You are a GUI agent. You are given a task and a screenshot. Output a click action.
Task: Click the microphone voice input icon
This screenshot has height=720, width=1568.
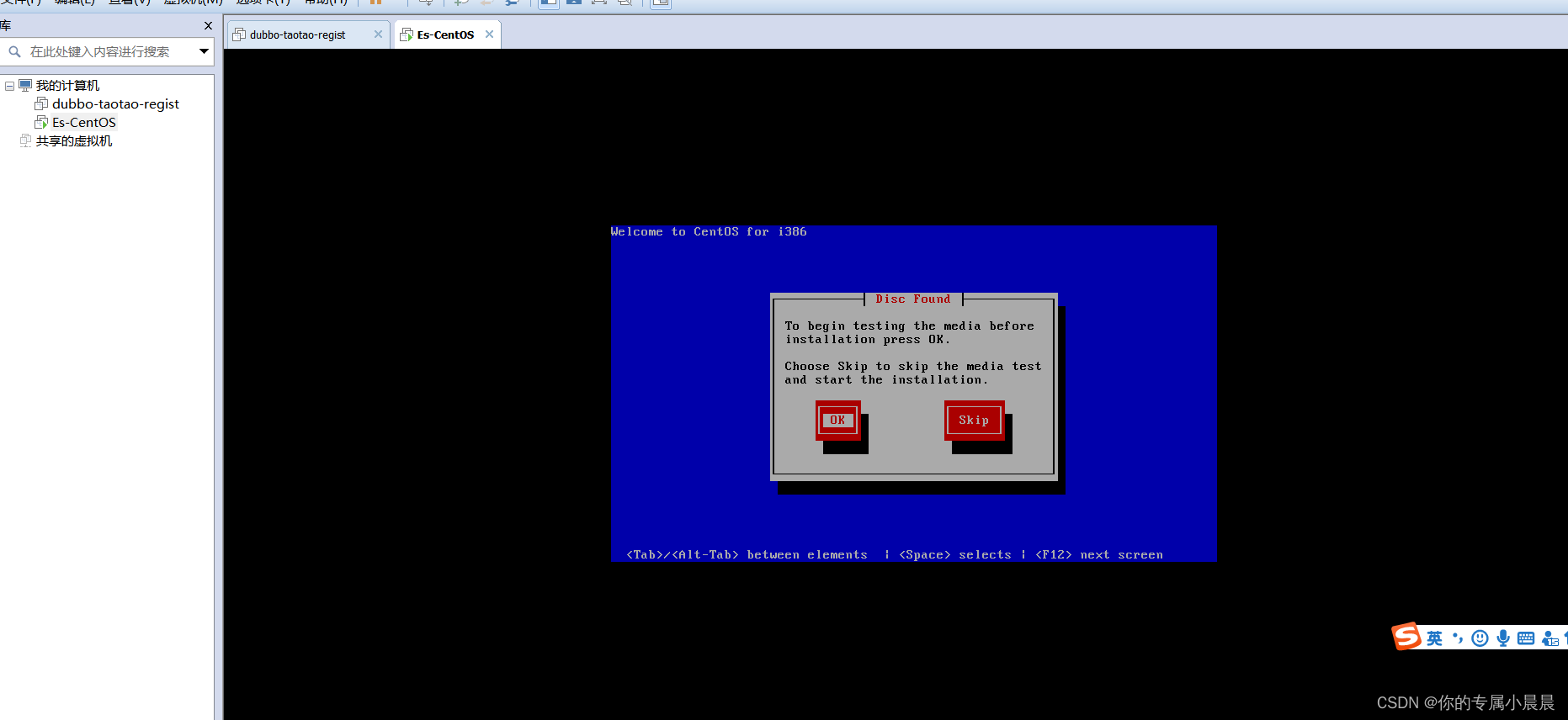click(x=1503, y=638)
